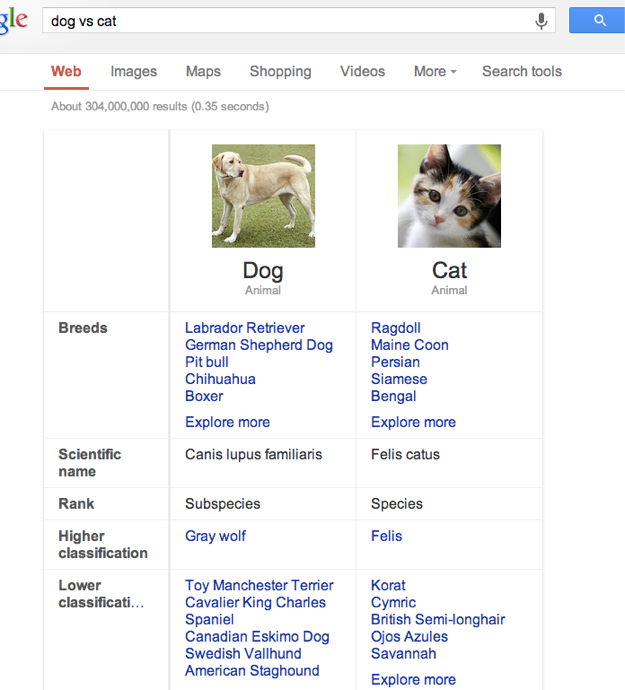
Task: Click the blue search magnifier button
Action: [597, 20]
